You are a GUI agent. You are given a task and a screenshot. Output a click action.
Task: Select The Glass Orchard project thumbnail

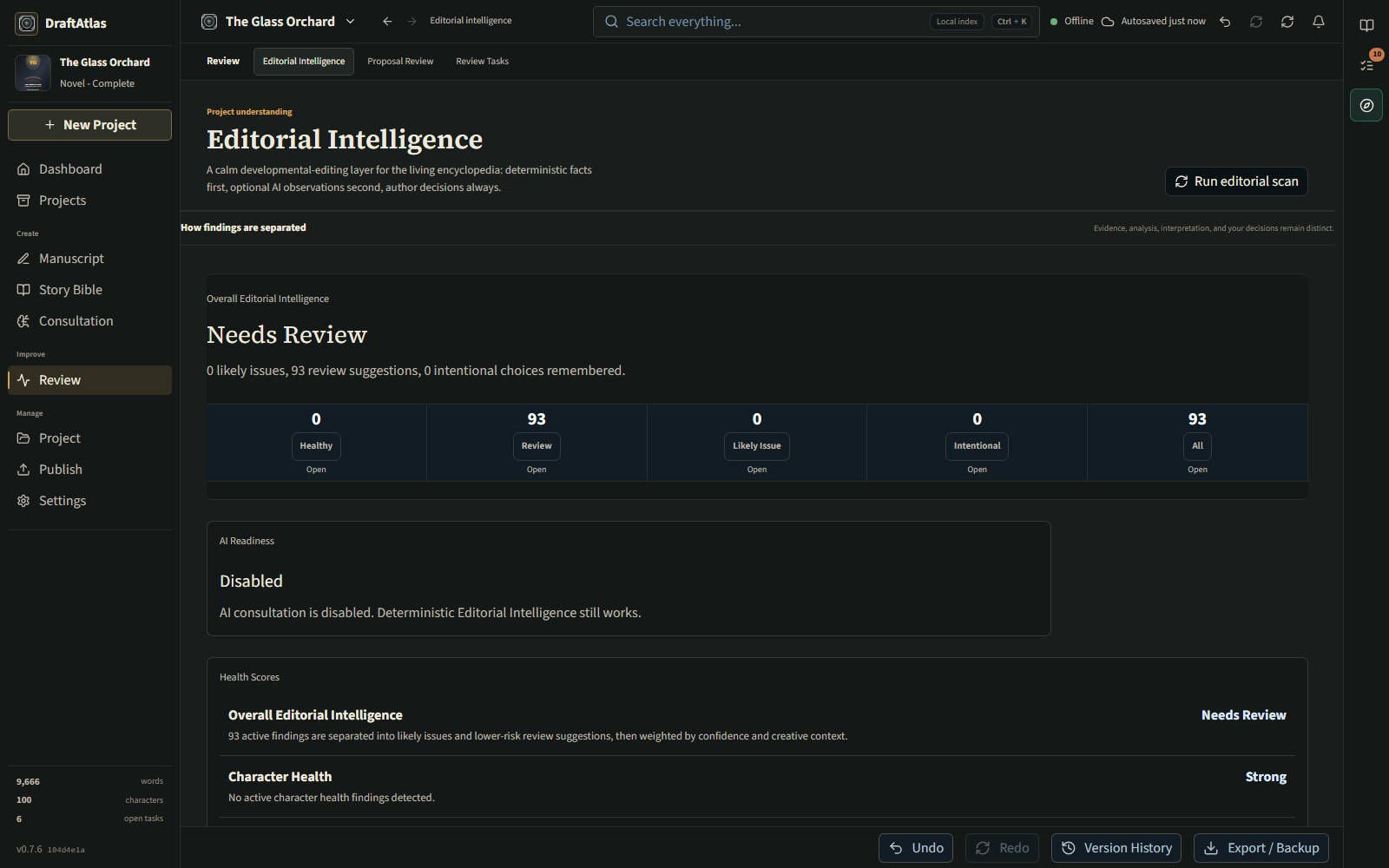(33, 73)
